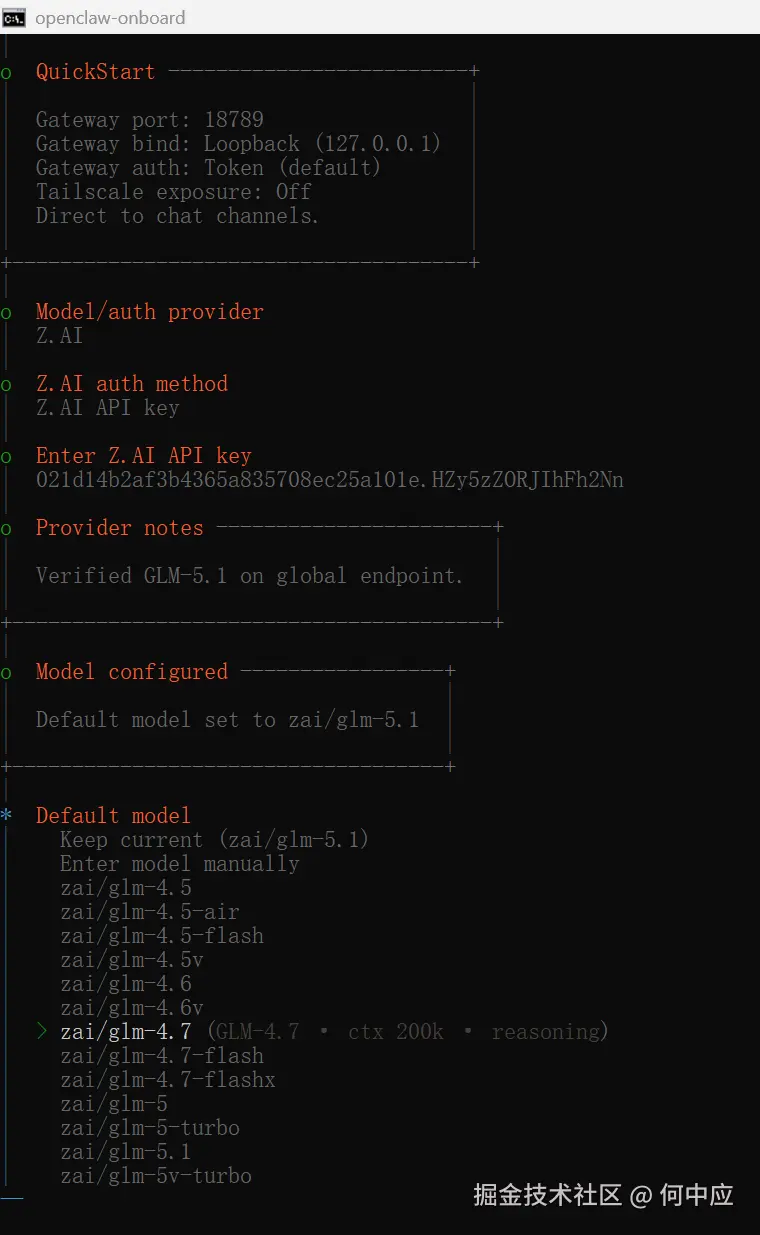Viewport: 760px width, 1235px height.
Task: Click Gateway auth: Token (default) line
Action: click(x=208, y=168)
